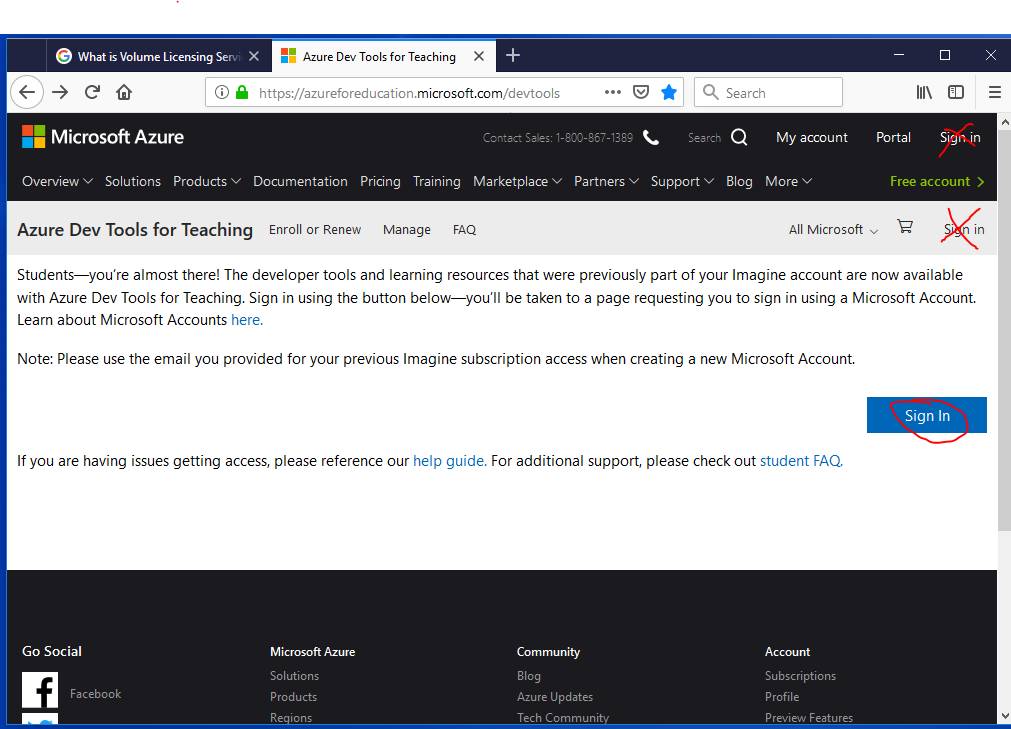Toggle the blue bookmark star
1011x729 pixels.
669,92
